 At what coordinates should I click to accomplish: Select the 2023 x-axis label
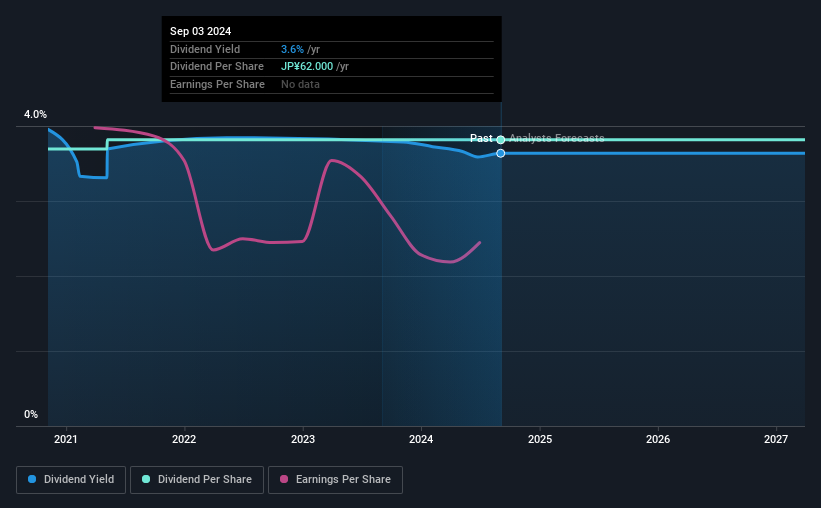click(303, 439)
